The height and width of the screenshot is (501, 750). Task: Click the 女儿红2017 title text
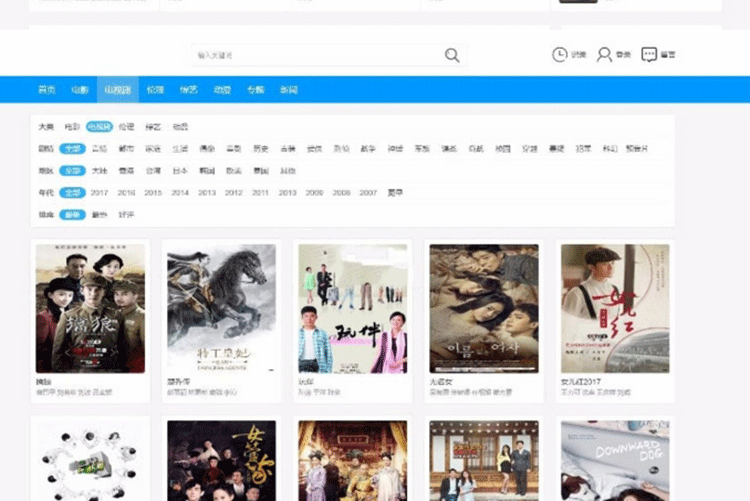coord(581,382)
